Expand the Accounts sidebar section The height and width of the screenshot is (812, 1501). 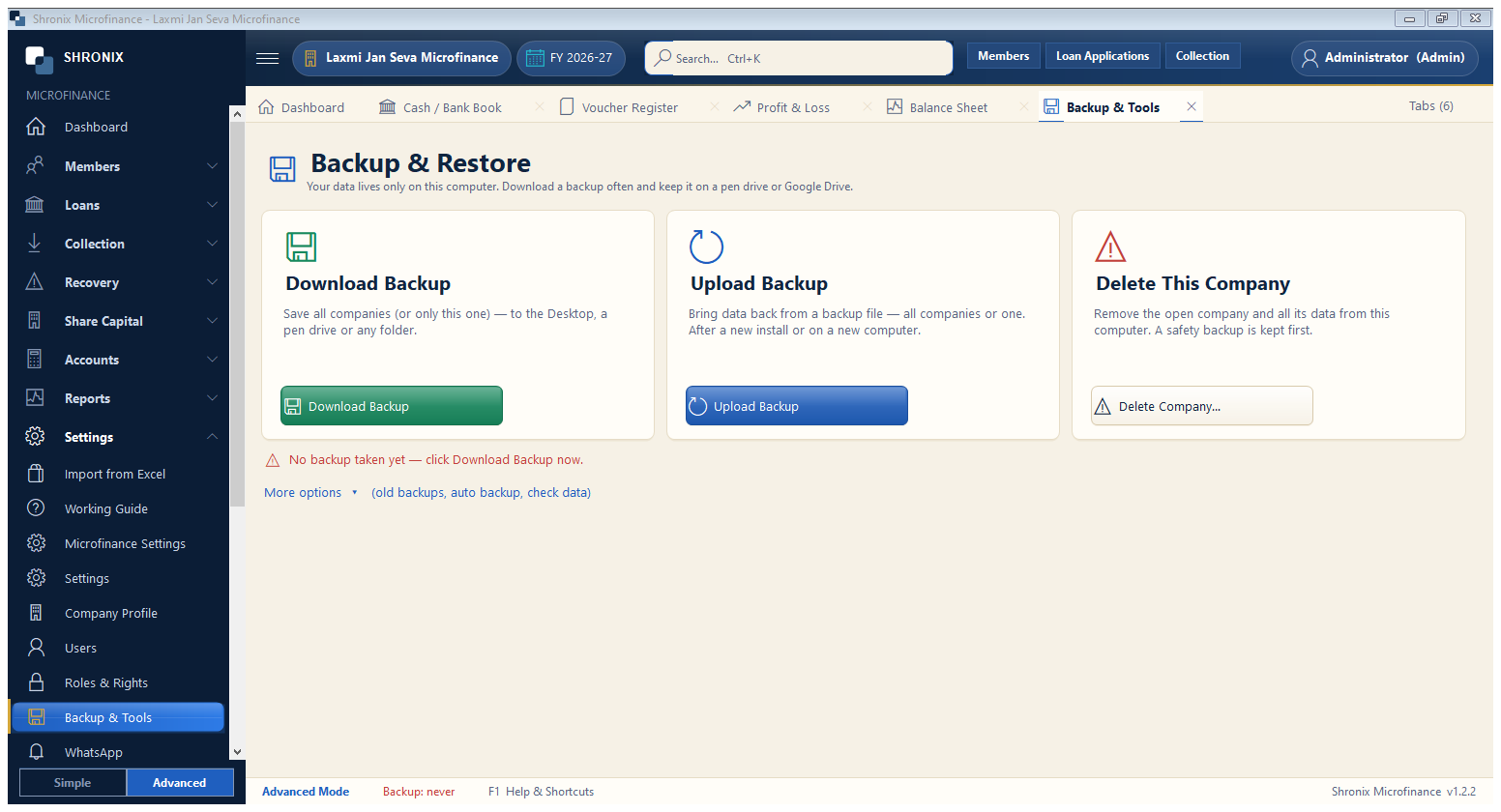pyautogui.click(x=122, y=360)
